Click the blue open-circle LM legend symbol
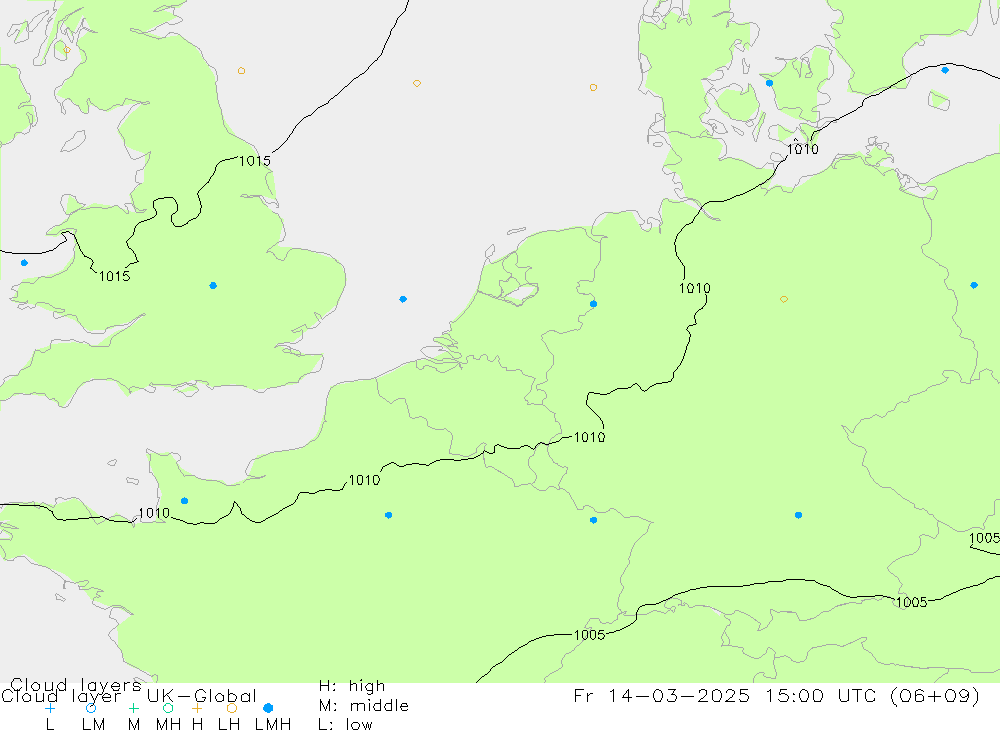 coord(91,708)
